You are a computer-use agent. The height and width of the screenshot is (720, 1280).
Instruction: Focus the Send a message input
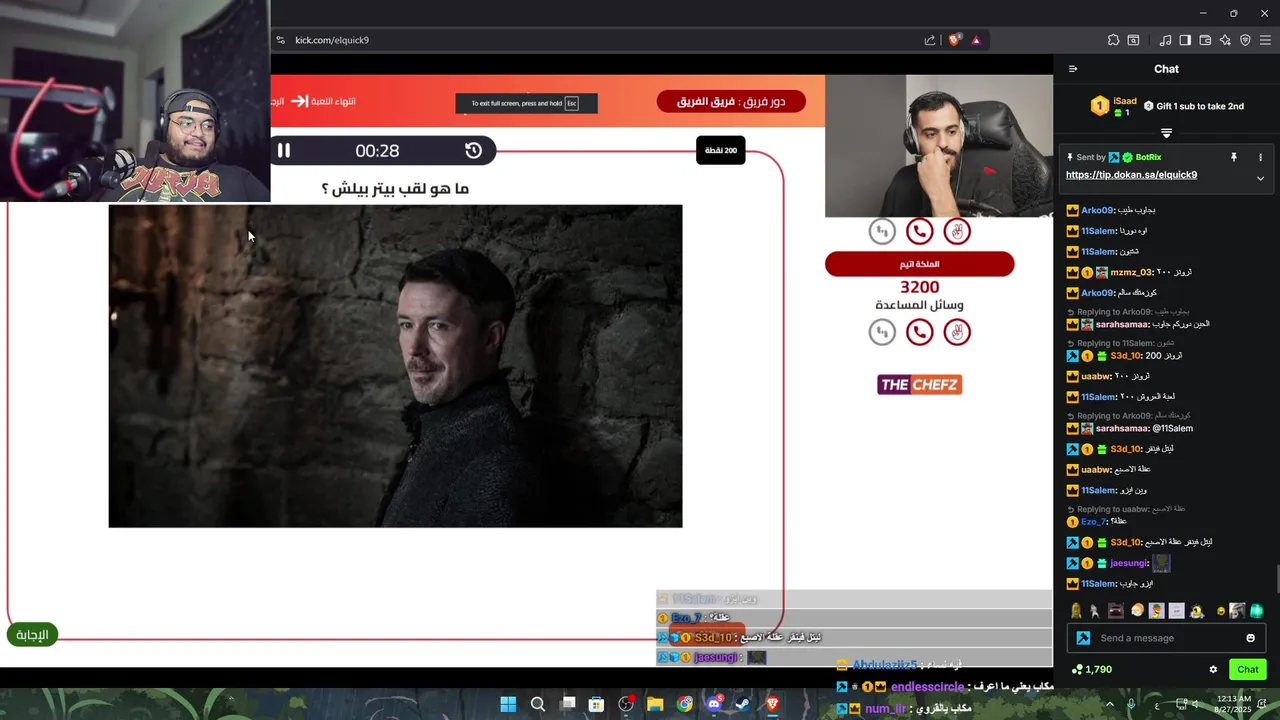pyautogui.click(x=1167, y=638)
